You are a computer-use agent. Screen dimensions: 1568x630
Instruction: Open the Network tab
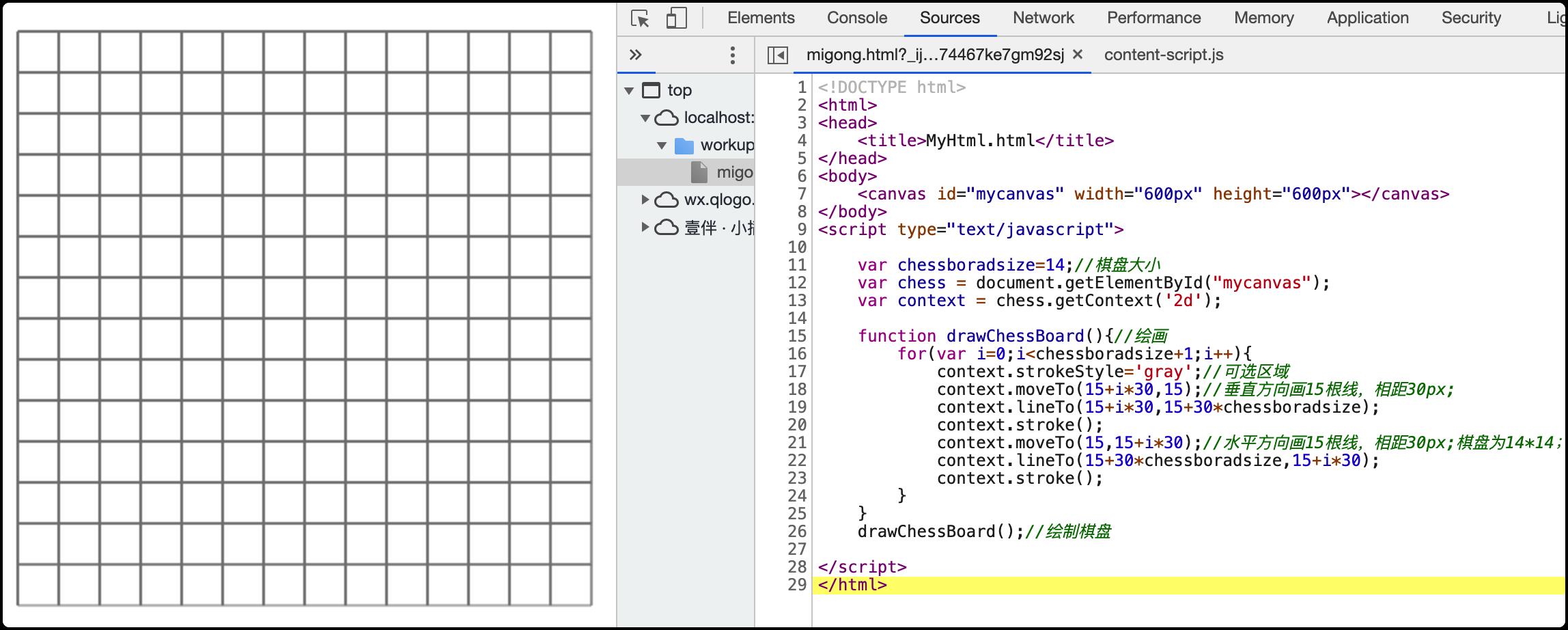tap(1044, 18)
